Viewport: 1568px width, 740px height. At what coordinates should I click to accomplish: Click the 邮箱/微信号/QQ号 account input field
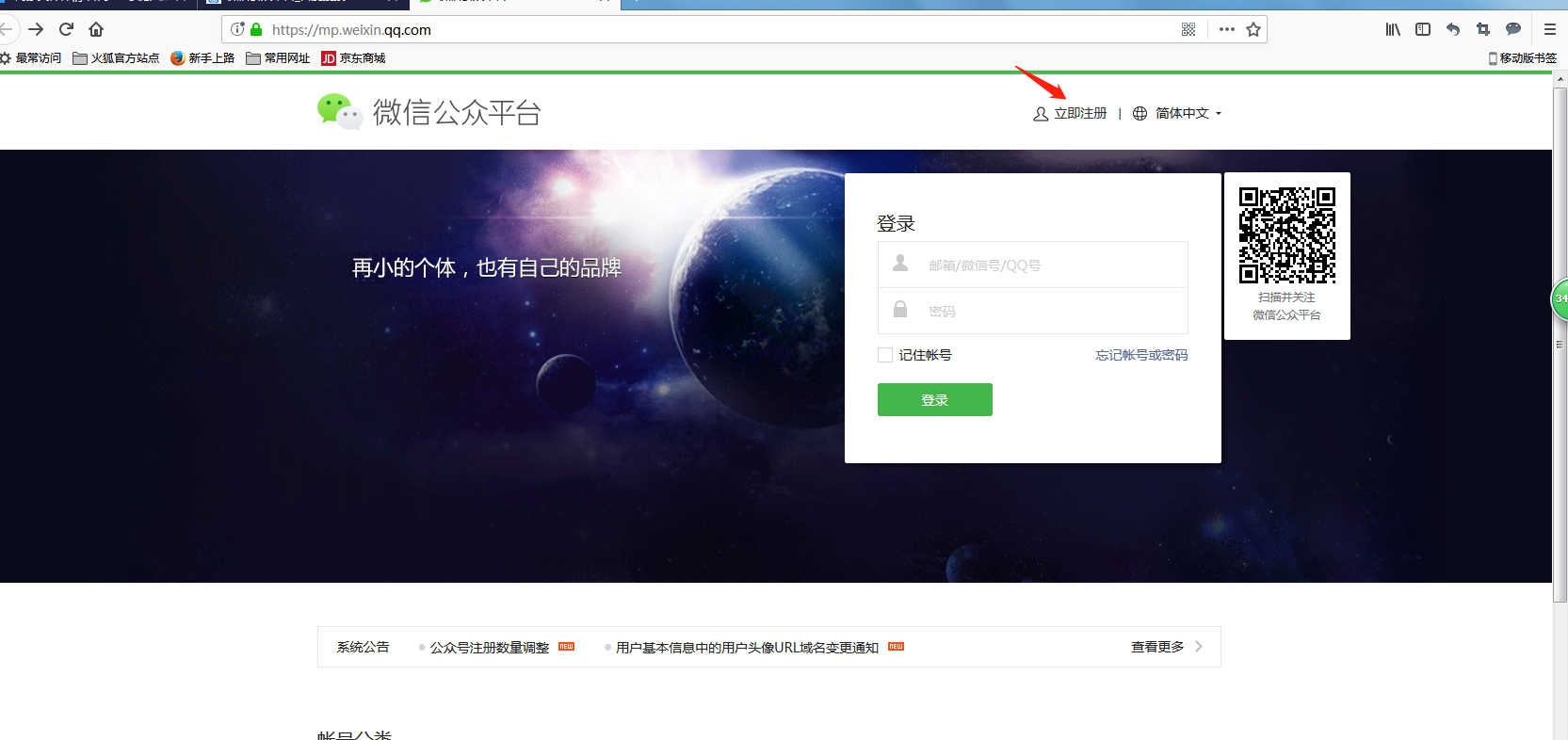(x=1045, y=265)
